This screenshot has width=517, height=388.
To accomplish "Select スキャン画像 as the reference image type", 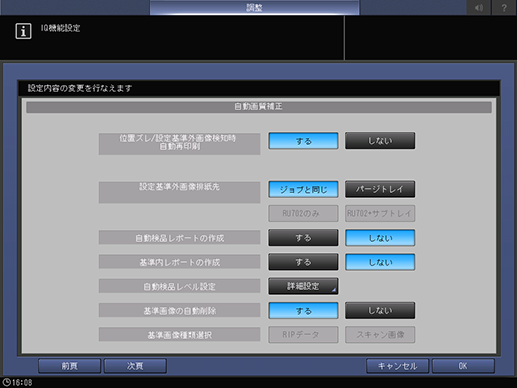I will 380,335.
